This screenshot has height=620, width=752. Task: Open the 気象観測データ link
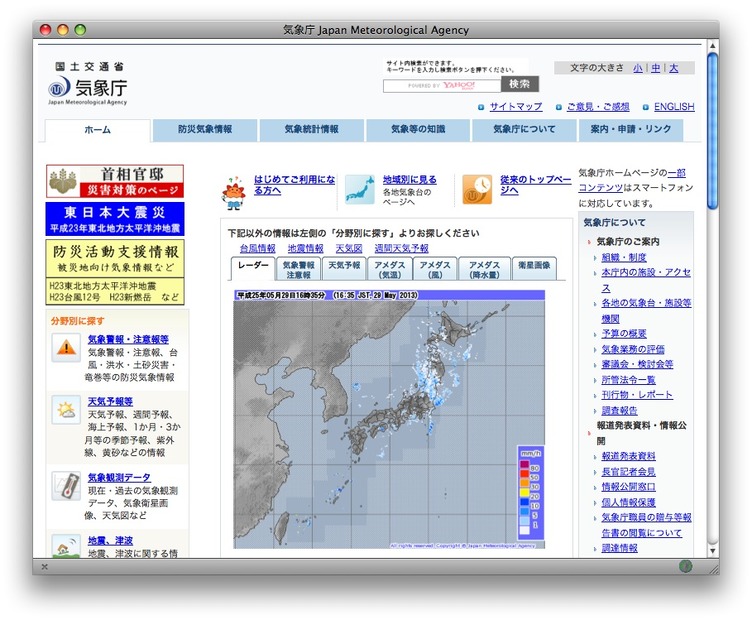pos(119,478)
